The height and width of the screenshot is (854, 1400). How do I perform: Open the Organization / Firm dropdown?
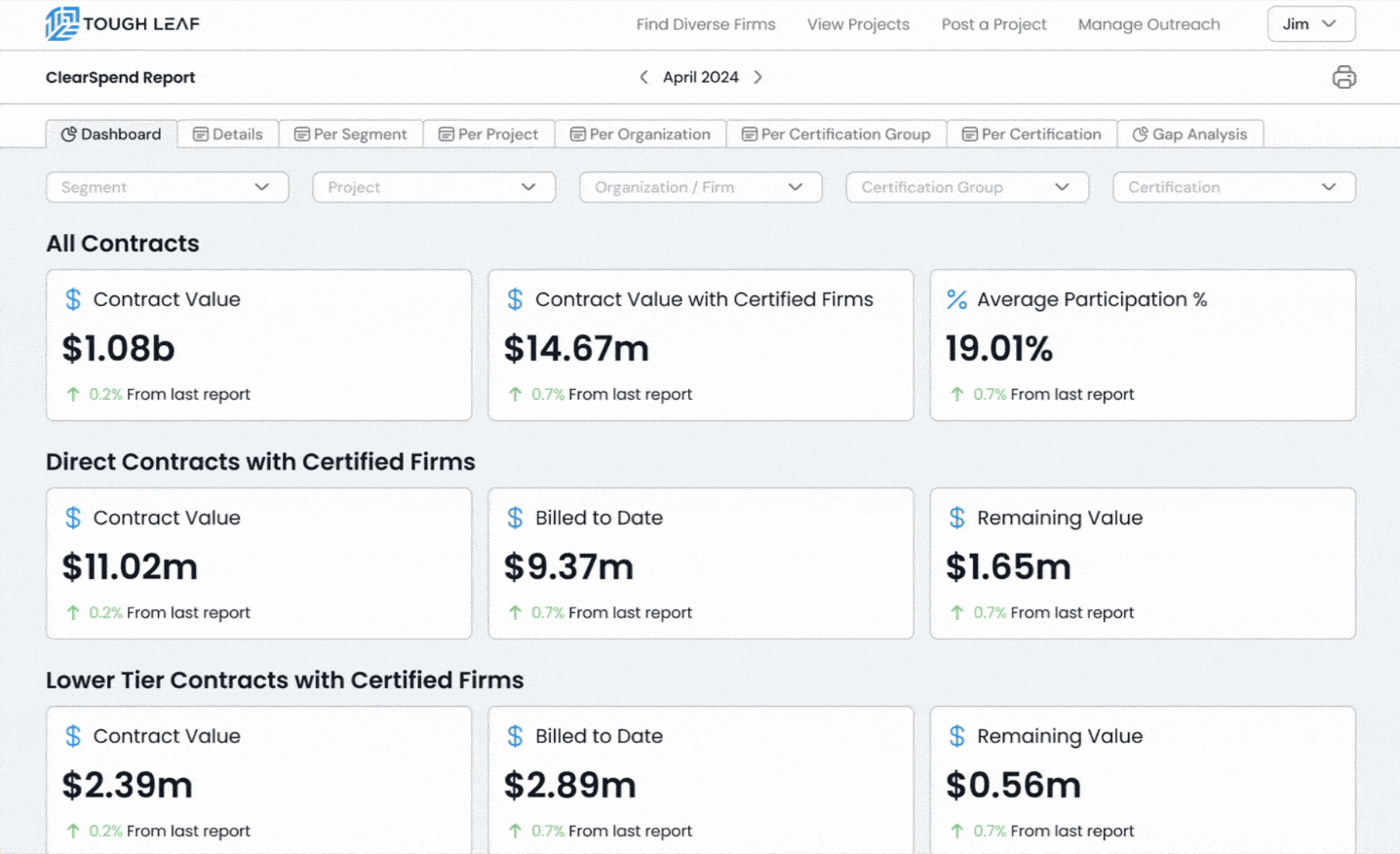pos(700,187)
